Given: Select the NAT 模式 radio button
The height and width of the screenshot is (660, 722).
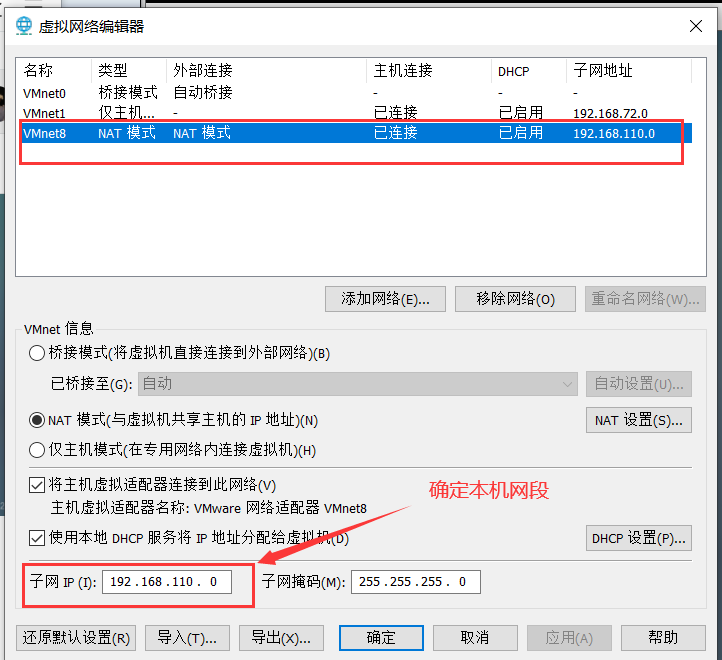Looking at the screenshot, I should 37,420.
